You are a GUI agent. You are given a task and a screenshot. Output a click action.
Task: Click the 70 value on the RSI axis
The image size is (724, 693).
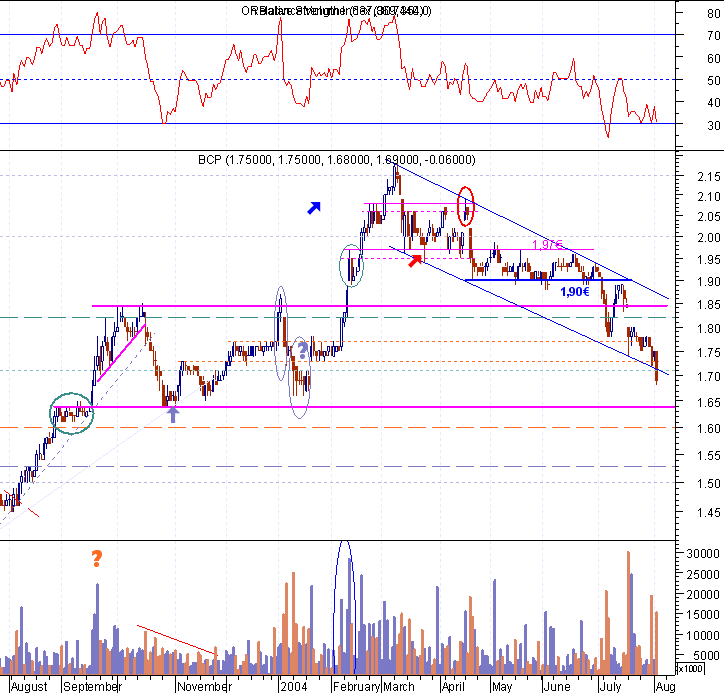click(x=713, y=36)
